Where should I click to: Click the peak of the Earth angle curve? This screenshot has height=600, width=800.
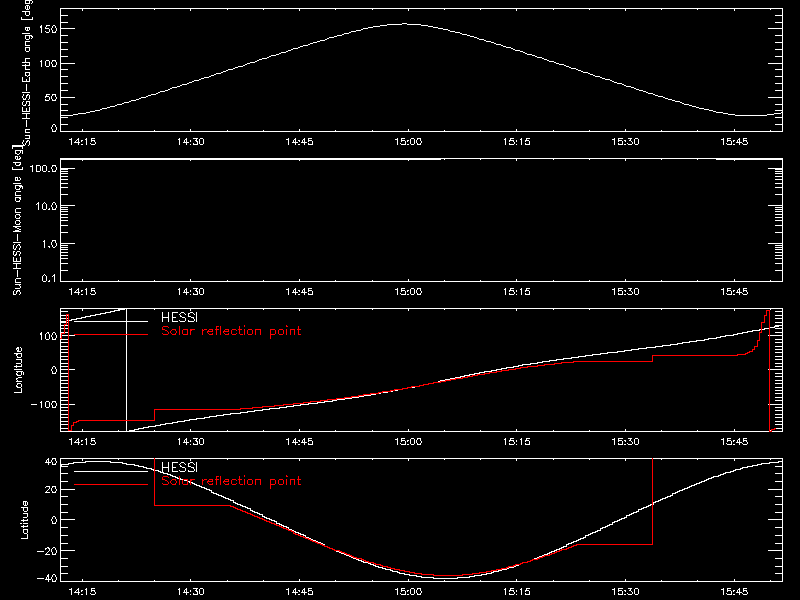click(406, 24)
